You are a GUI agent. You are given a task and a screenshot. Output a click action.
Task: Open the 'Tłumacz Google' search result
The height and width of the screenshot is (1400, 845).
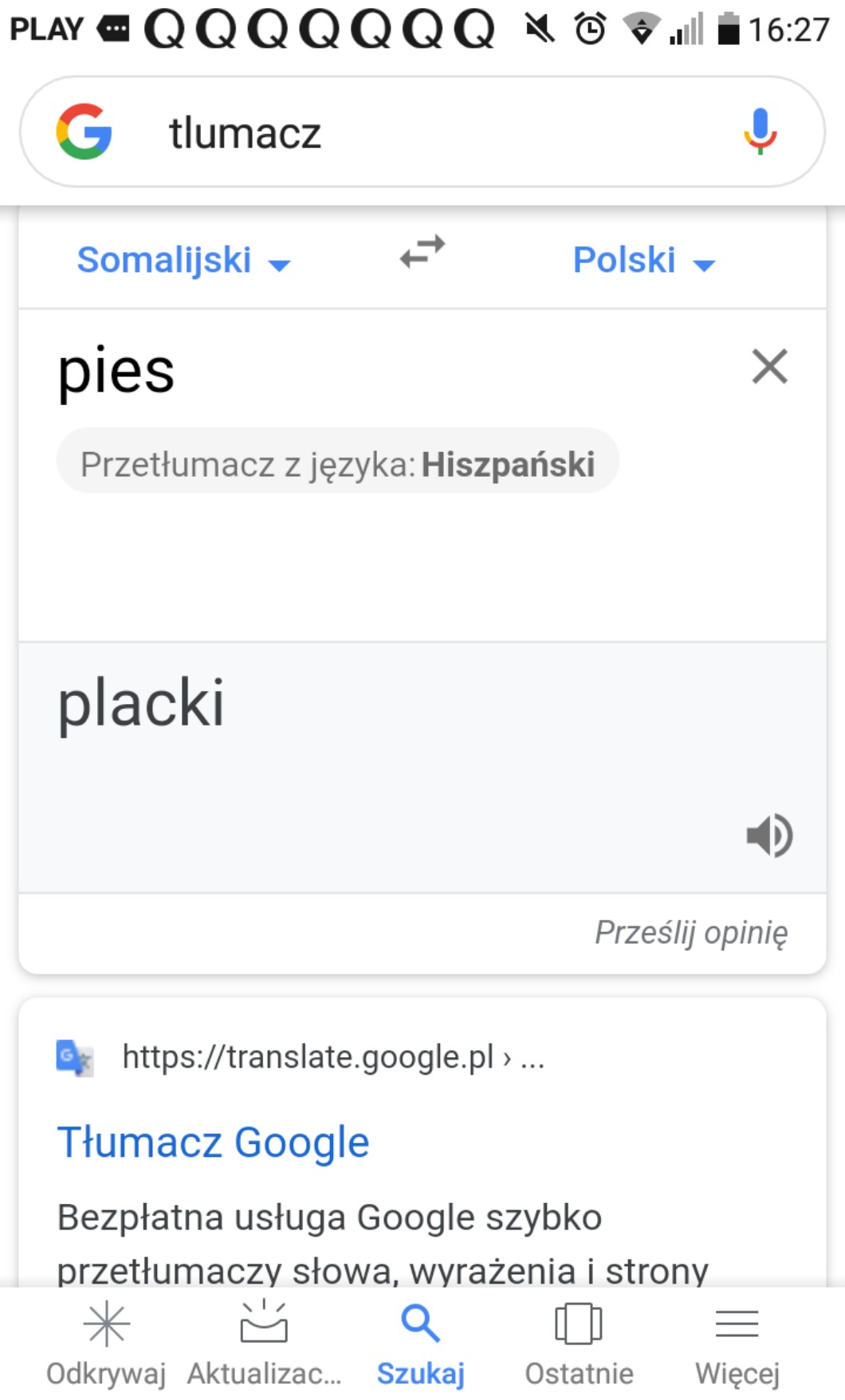(x=213, y=1142)
